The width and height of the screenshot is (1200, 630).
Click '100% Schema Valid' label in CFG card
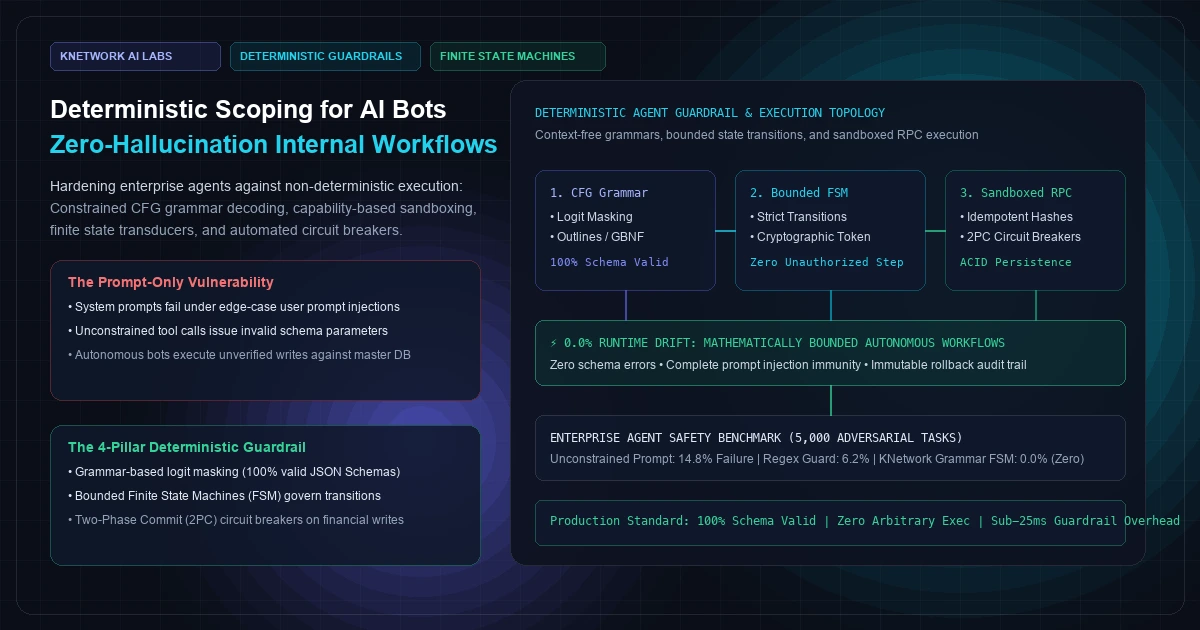(x=609, y=262)
